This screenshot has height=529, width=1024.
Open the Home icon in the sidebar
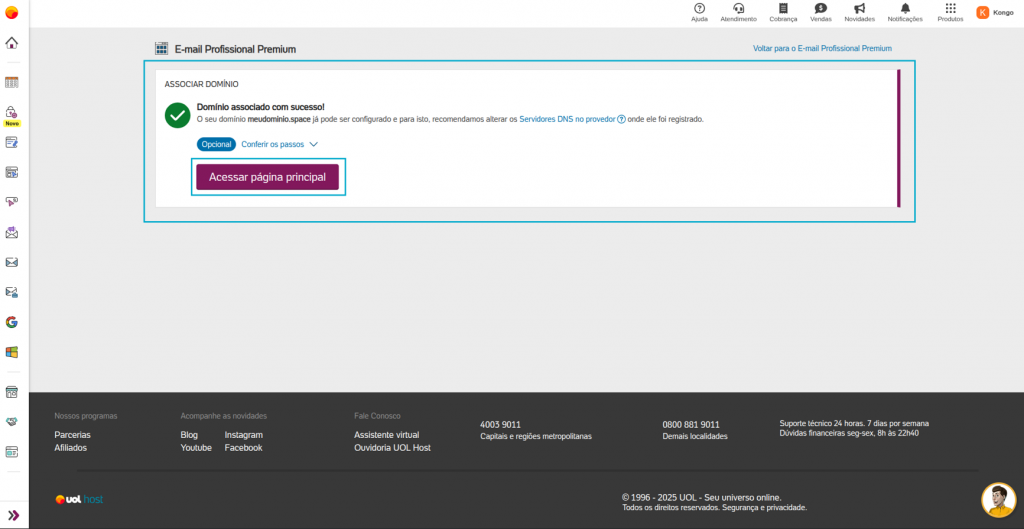12,43
